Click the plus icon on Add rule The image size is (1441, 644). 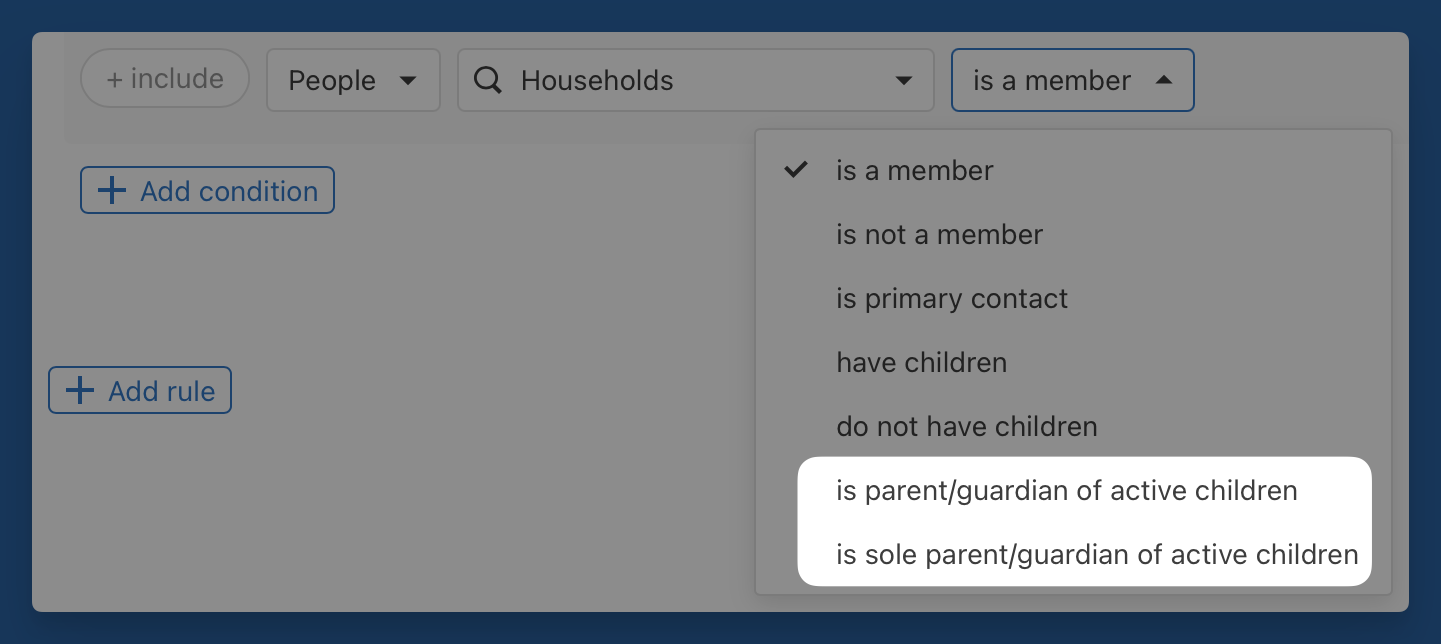pos(79,391)
